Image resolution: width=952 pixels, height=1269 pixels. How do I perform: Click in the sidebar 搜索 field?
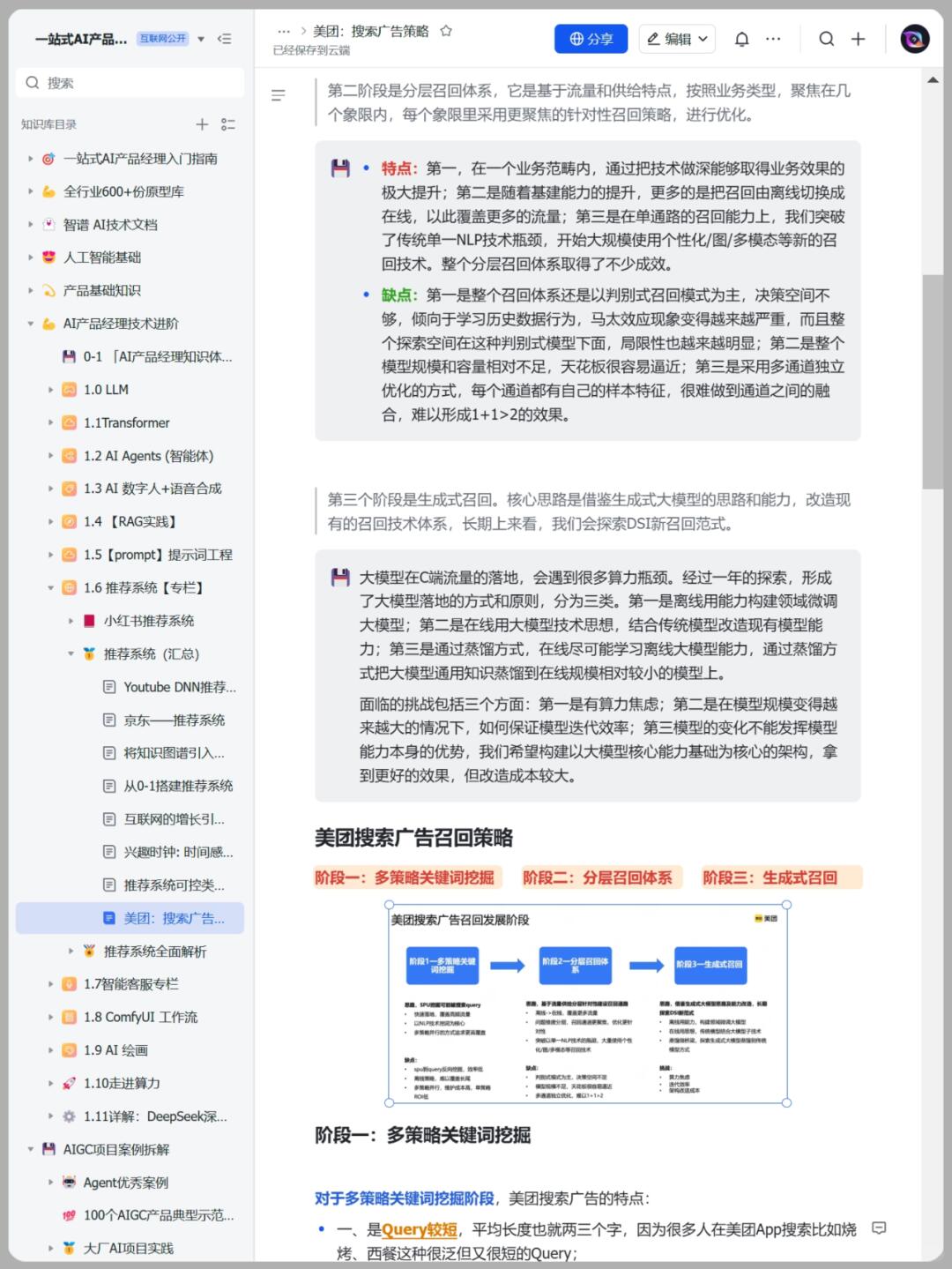(130, 83)
